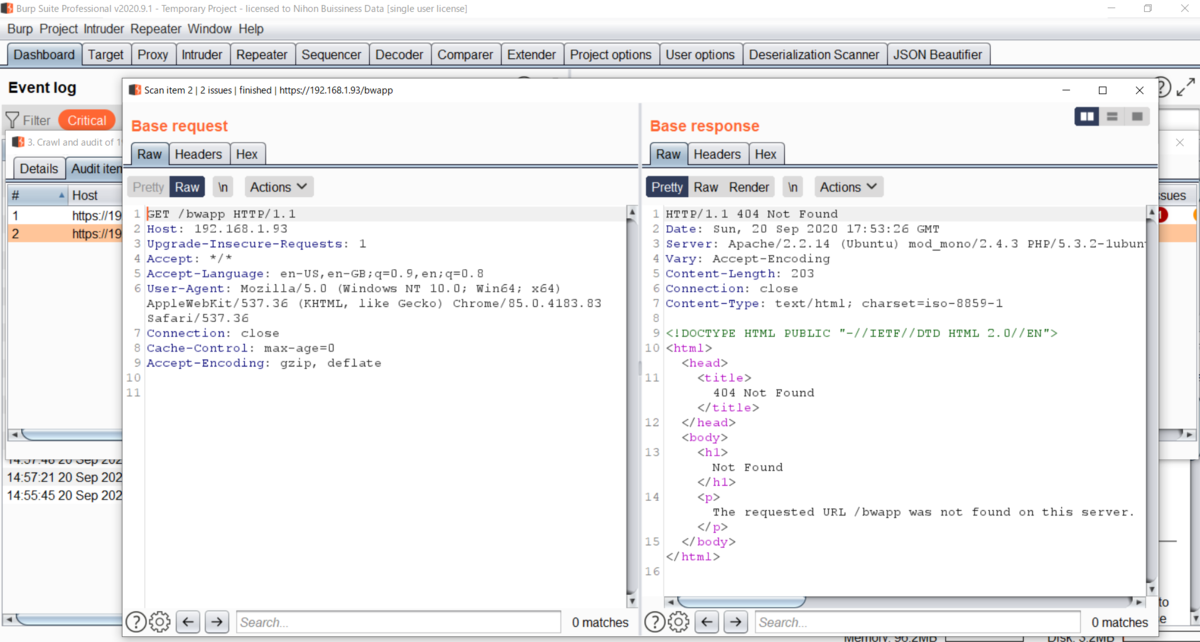Viewport: 1200px width, 642px height.
Task: Switch to the Target tab
Action: [x=105, y=55]
